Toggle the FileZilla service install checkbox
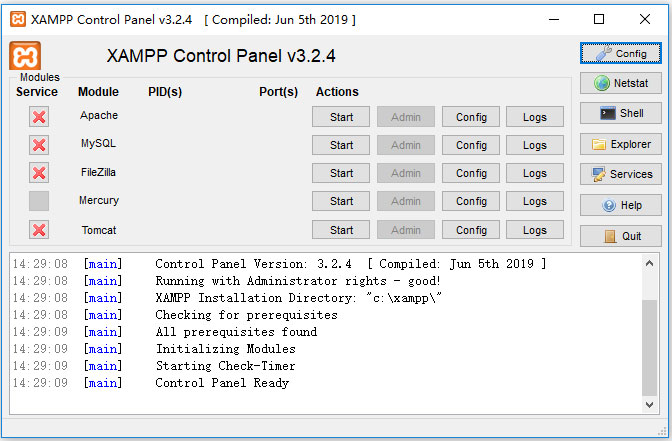The width and height of the screenshot is (672, 441). tap(39, 173)
